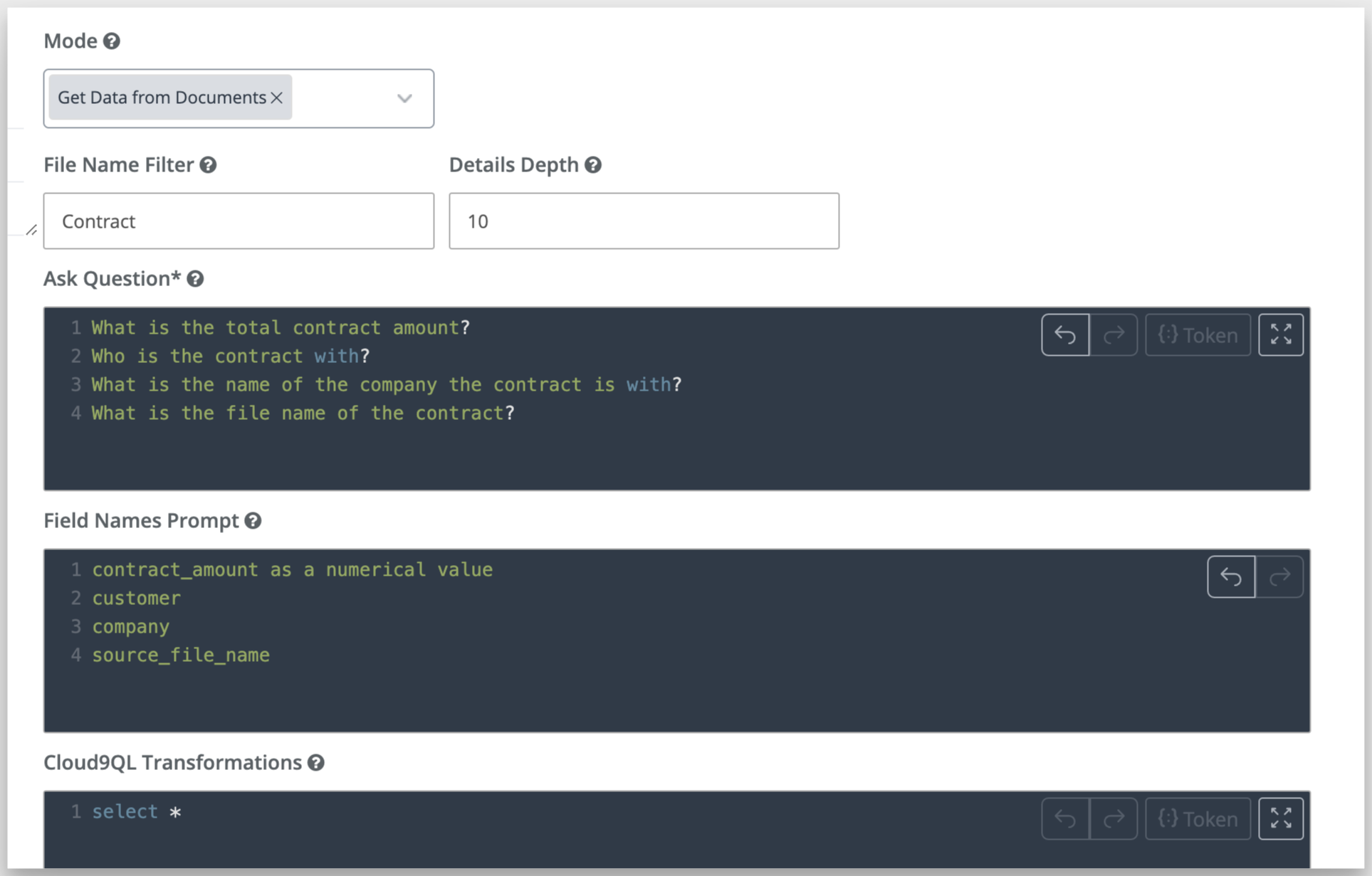The image size is (1372, 876).
Task: Click Details Depth help icon
Action: [x=593, y=165]
